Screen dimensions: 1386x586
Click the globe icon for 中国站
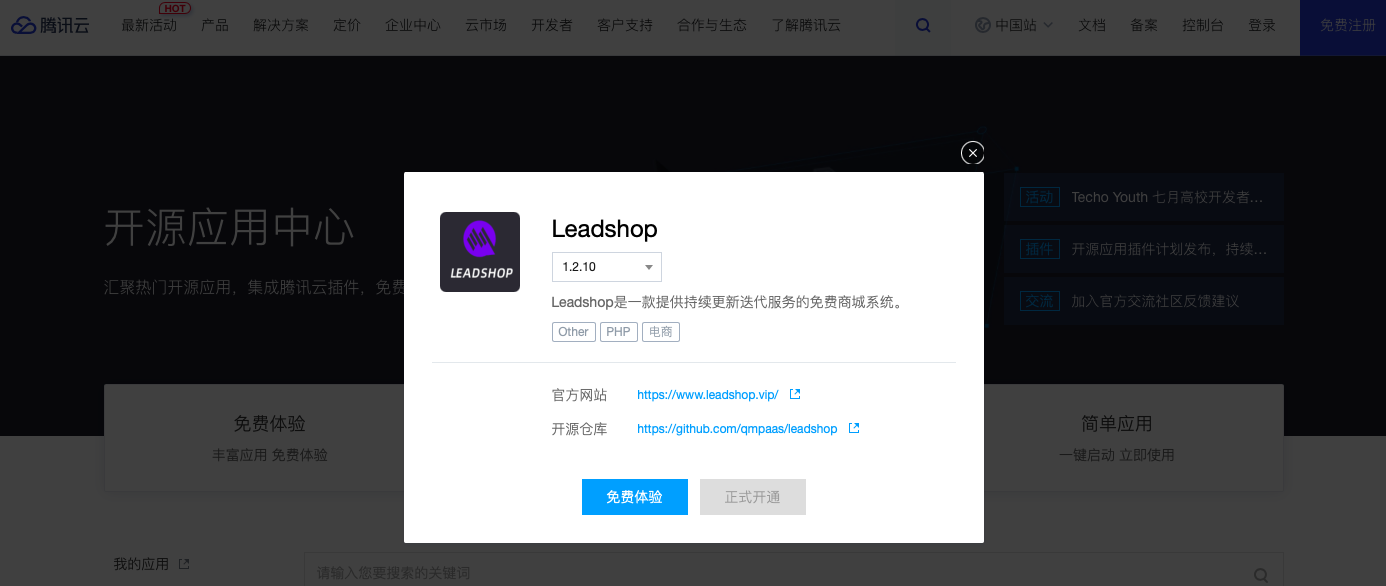(x=983, y=26)
